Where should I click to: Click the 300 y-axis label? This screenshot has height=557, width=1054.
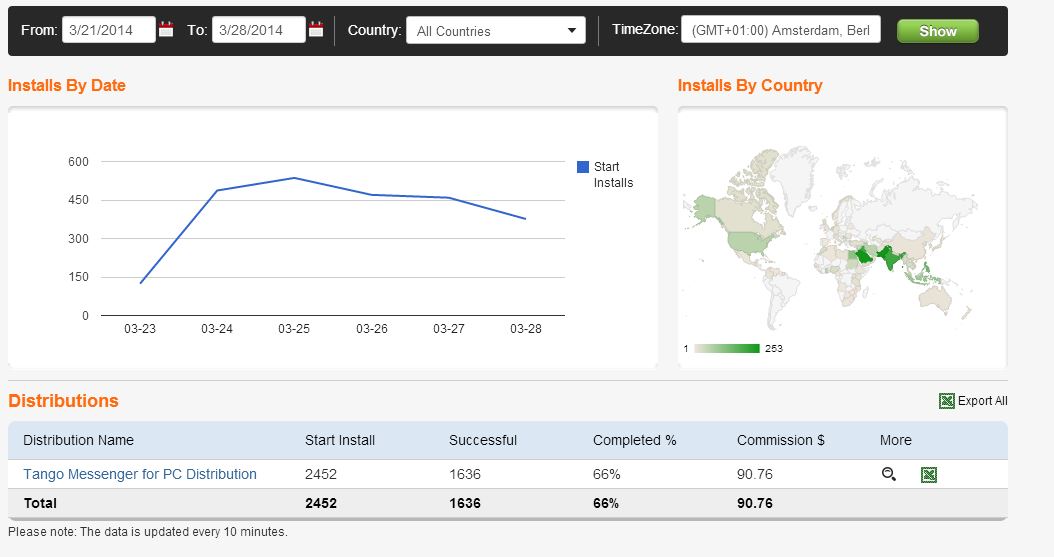[x=79, y=239]
